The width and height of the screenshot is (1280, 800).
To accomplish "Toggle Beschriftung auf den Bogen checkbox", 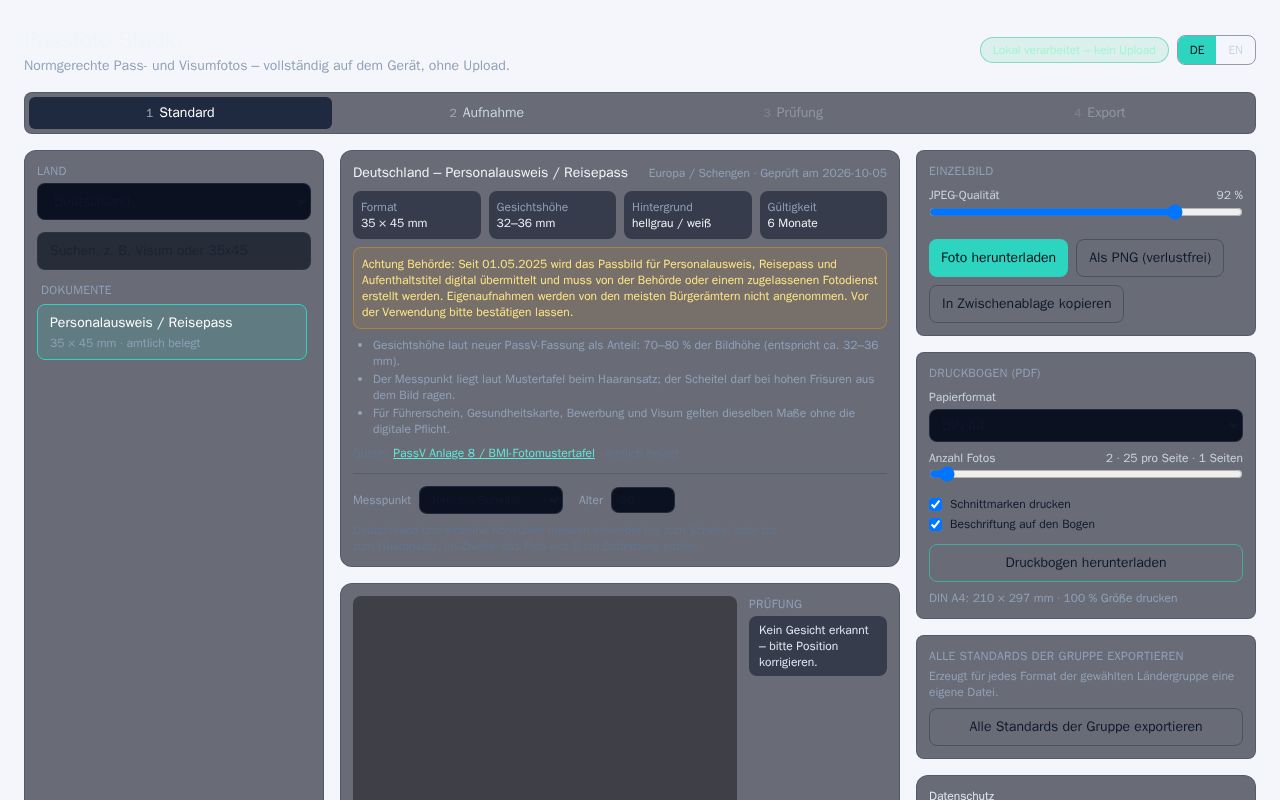I will [935, 524].
